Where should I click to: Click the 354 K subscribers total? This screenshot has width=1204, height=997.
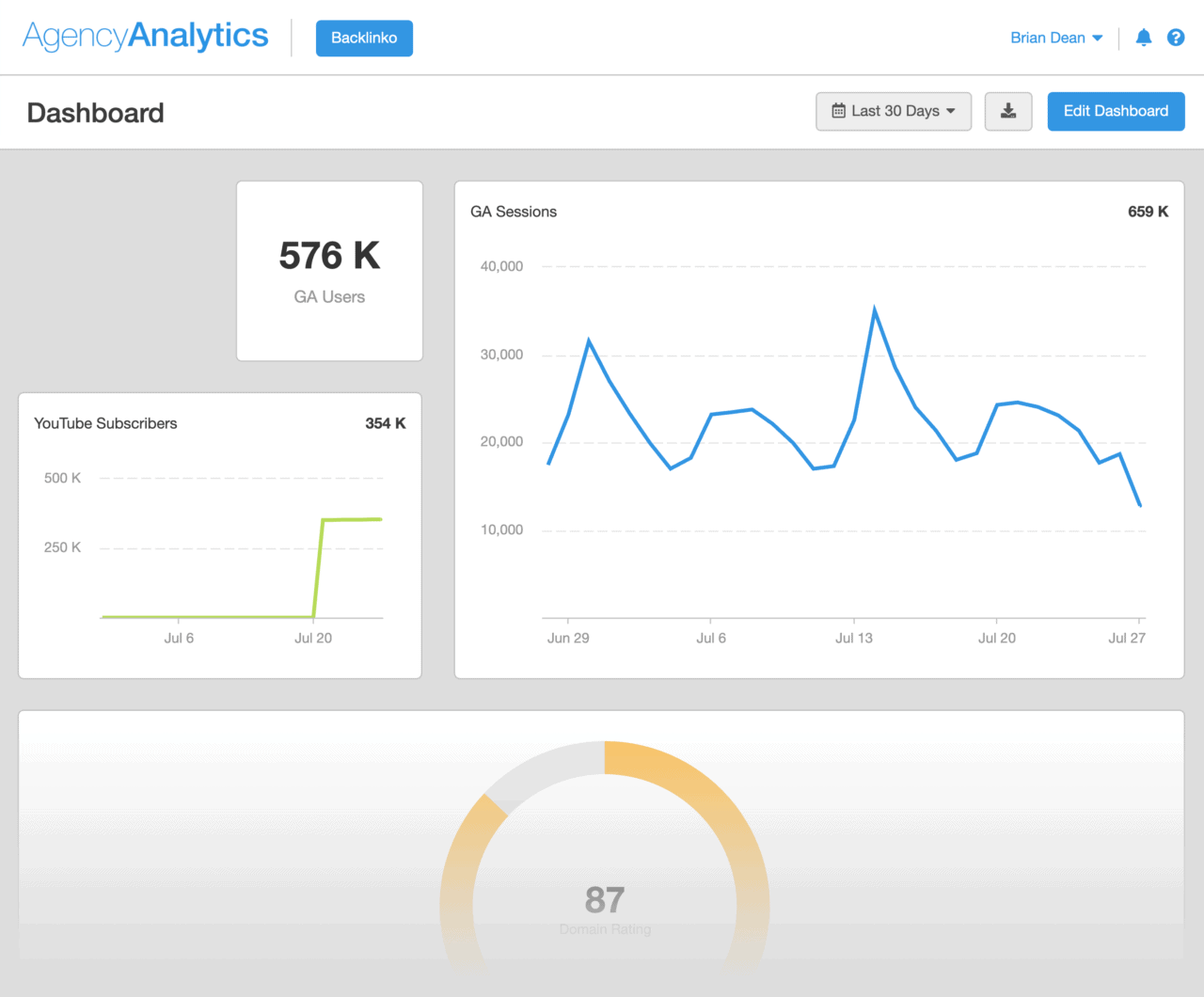click(x=386, y=423)
